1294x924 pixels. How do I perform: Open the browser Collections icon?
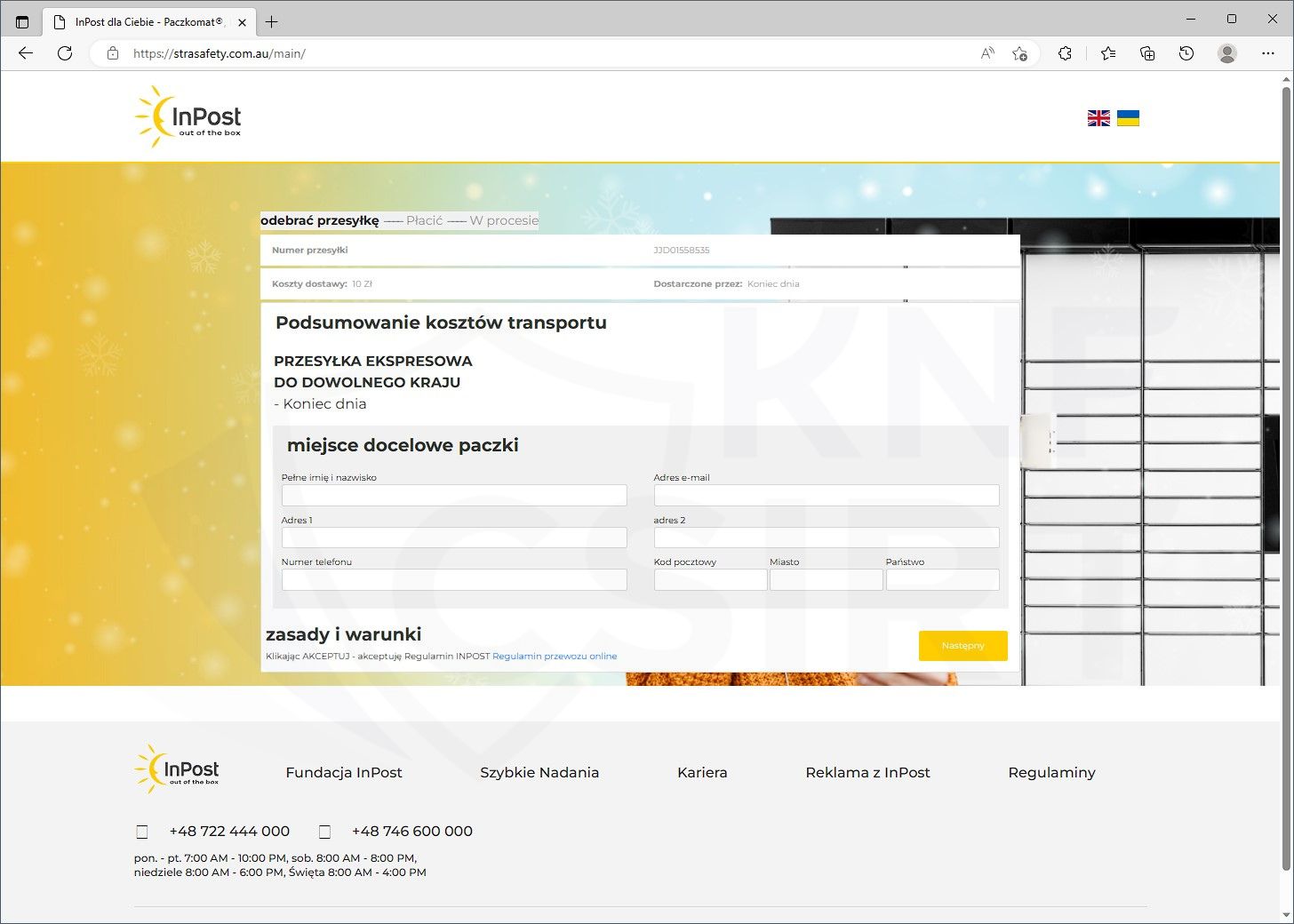1147,53
